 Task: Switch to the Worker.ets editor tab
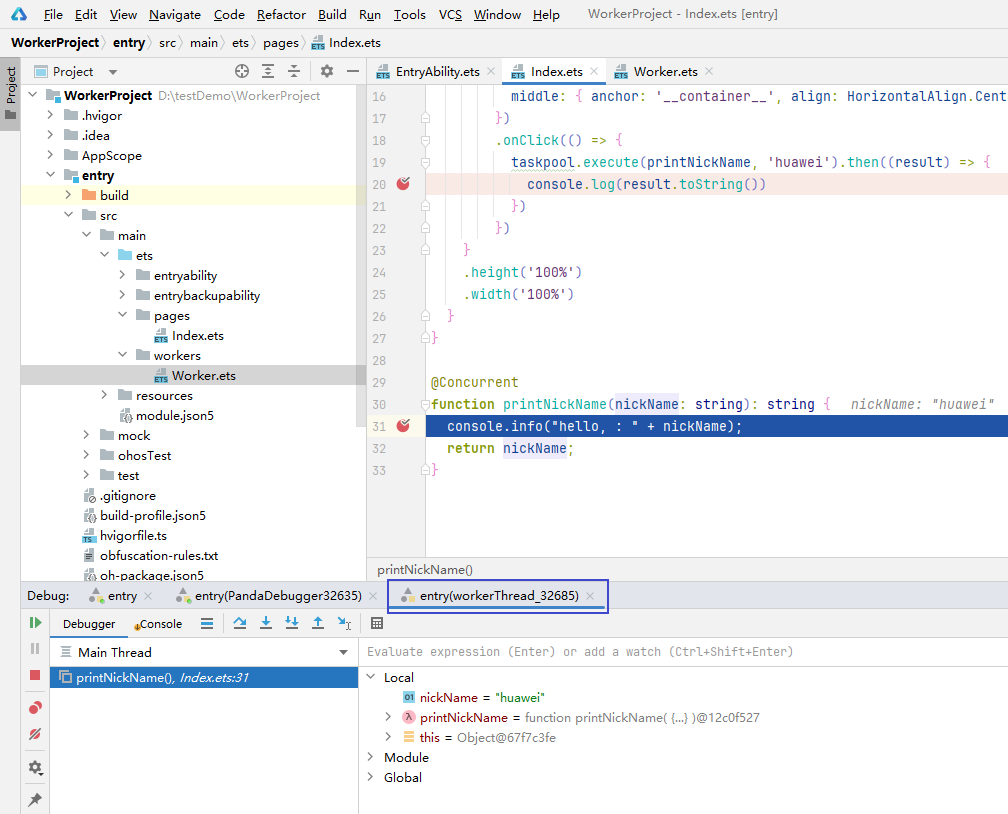(664, 71)
